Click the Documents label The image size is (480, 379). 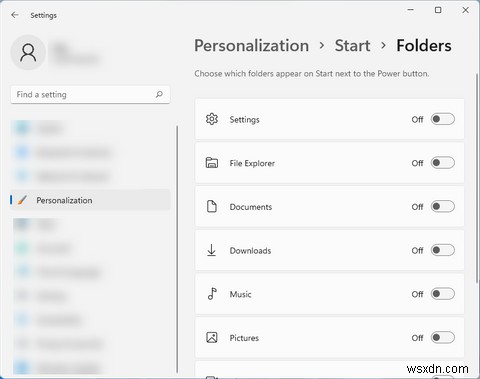point(251,207)
